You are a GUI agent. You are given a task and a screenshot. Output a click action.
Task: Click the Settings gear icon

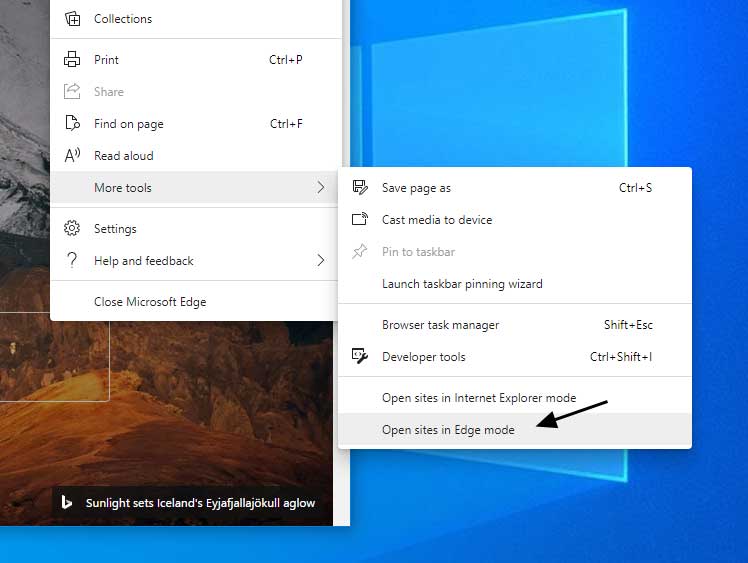(72, 228)
